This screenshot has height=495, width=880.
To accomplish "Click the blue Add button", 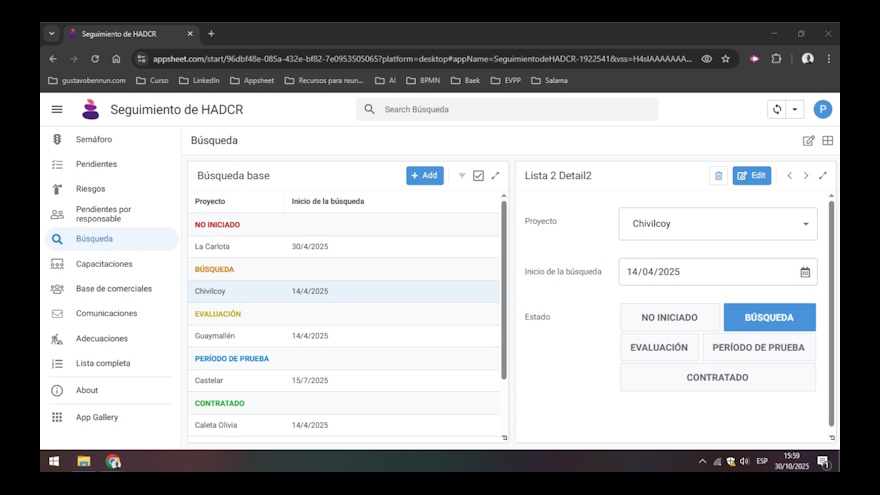I will click(425, 176).
